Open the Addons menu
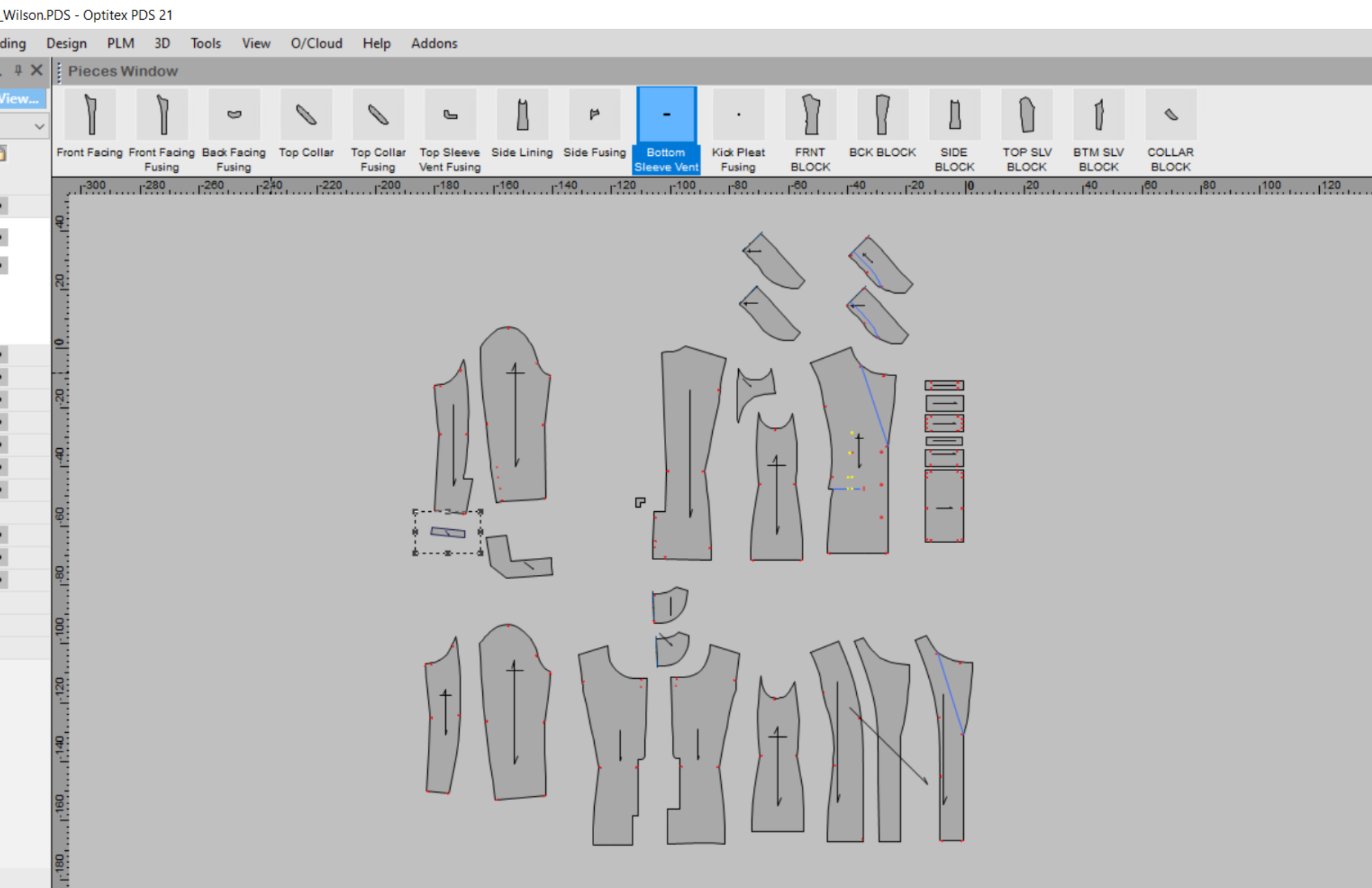 [x=434, y=43]
